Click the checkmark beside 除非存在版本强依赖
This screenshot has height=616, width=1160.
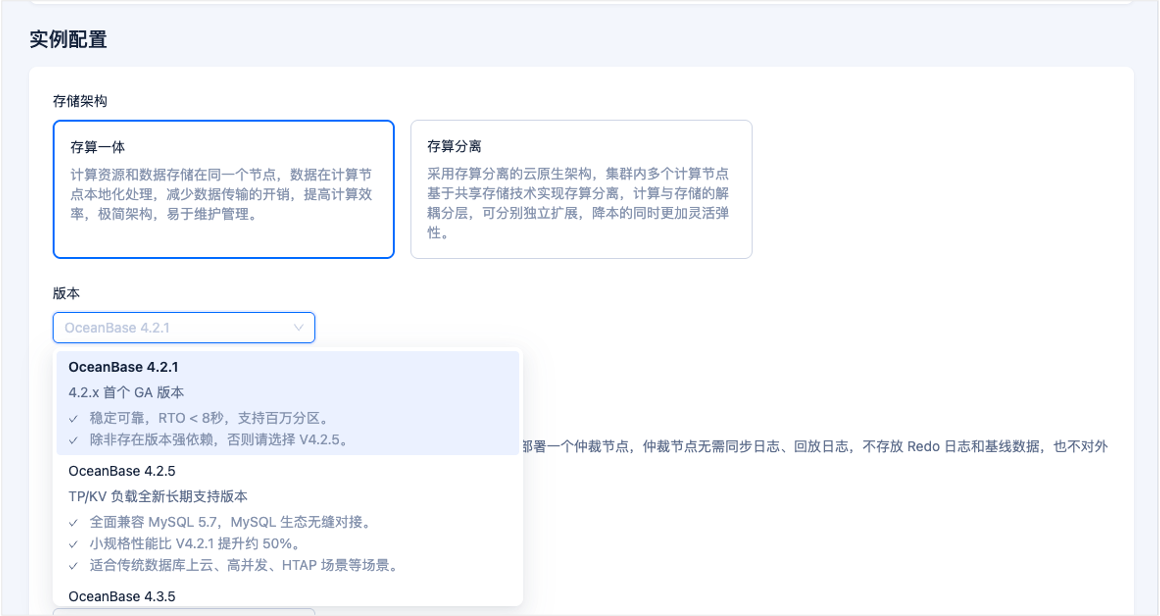coord(73,440)
